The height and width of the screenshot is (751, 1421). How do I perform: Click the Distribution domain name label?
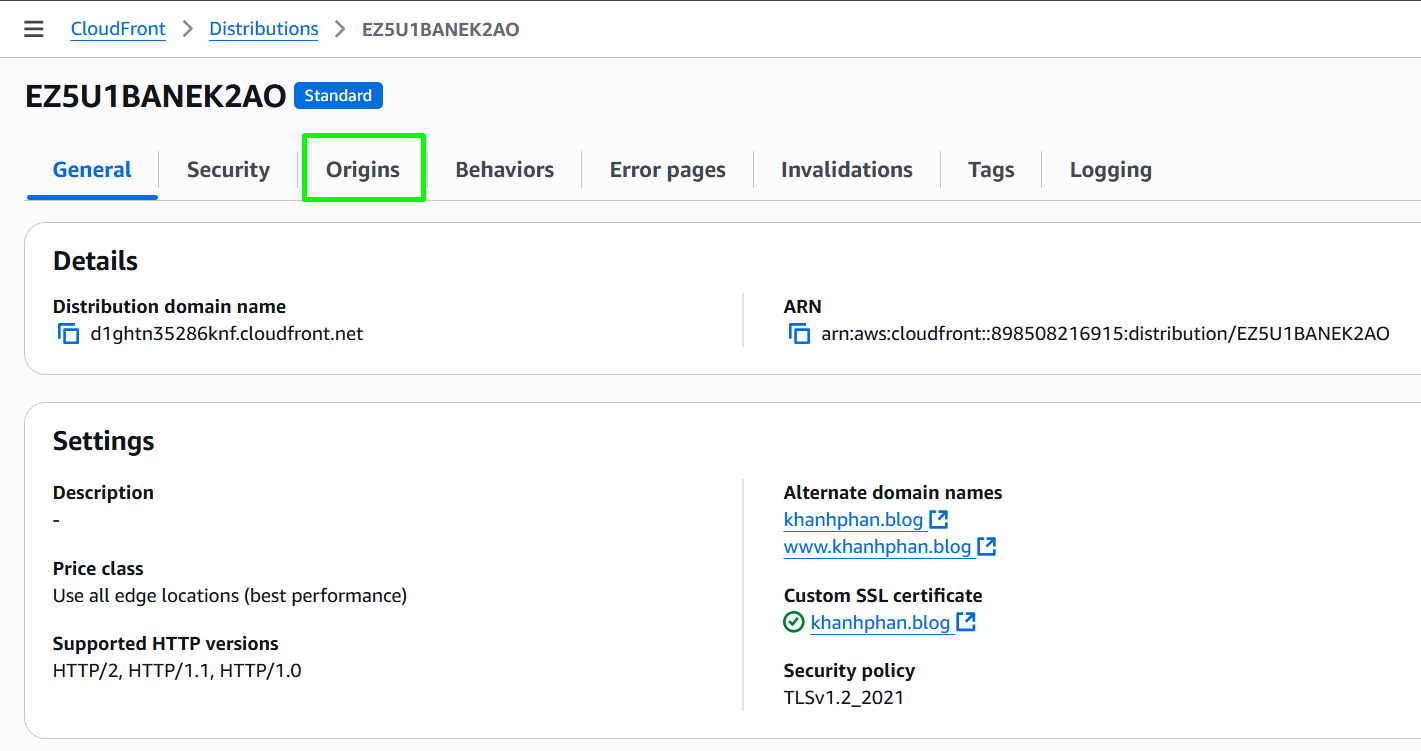pyautogui.click(x=169, y=307)
